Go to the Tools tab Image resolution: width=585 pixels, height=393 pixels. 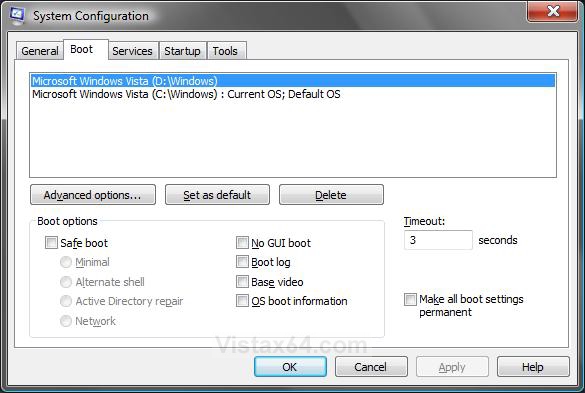[x=225, y=51]
